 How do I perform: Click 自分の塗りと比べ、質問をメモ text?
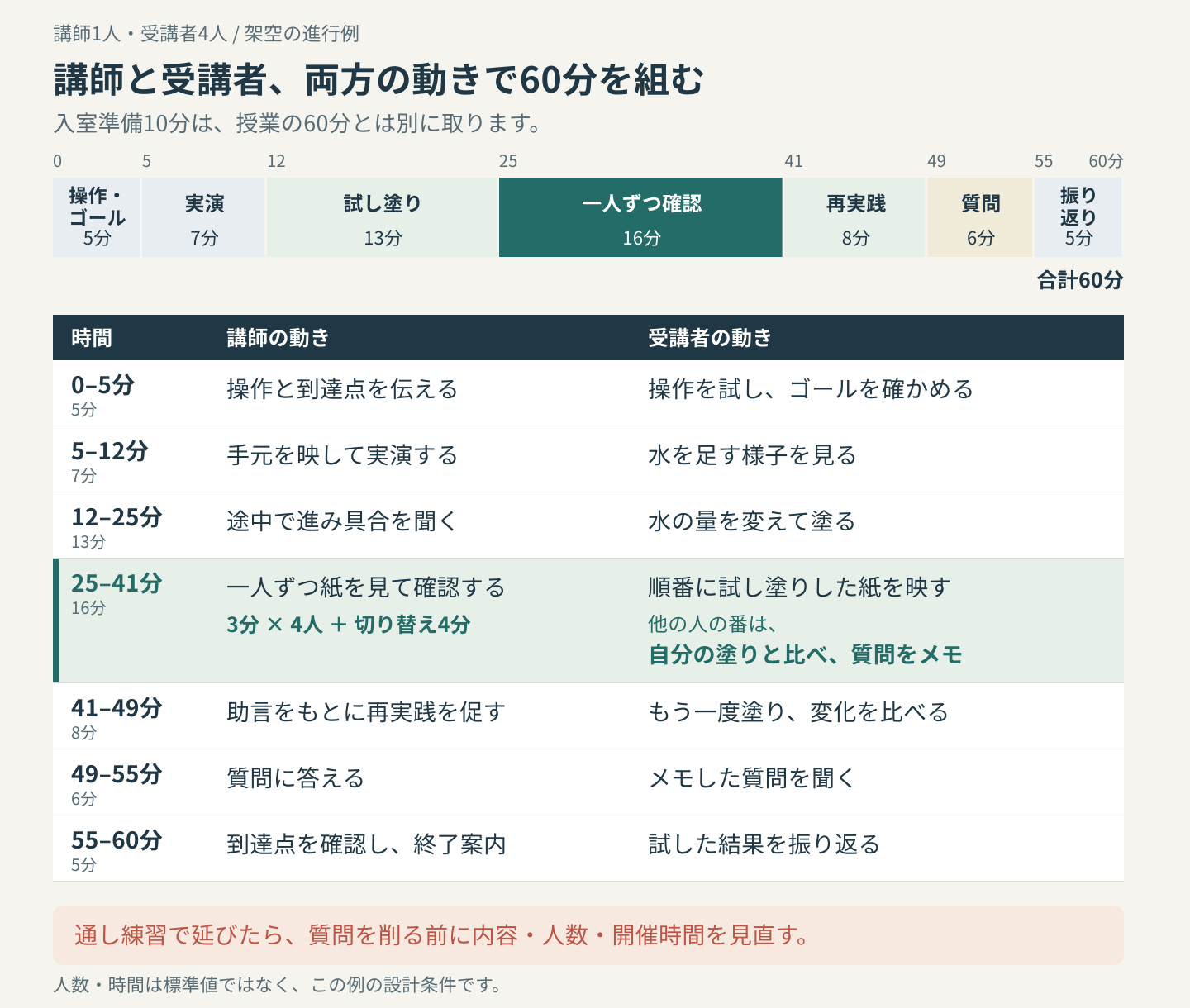806,654
